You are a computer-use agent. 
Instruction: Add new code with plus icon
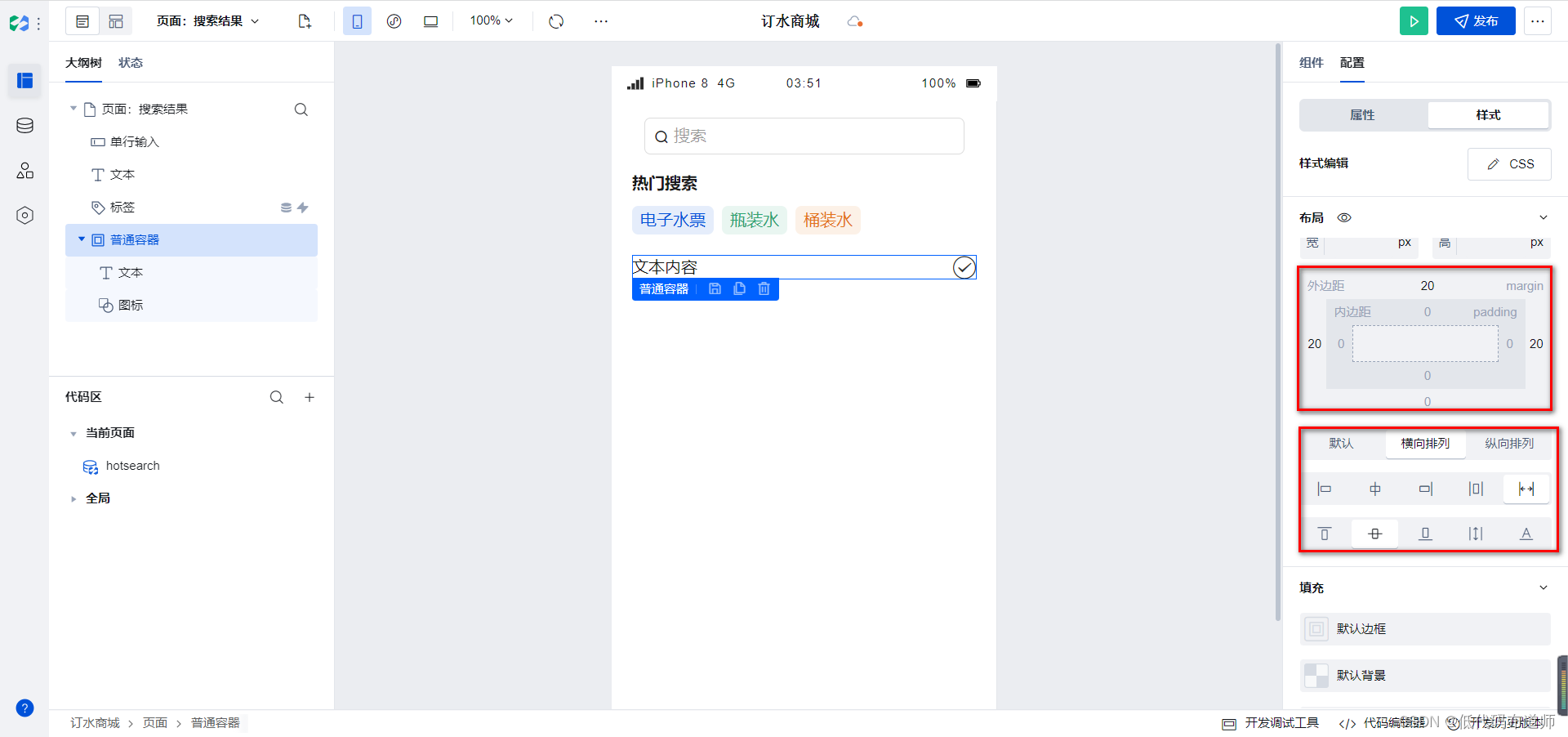[x=310, y=397]
